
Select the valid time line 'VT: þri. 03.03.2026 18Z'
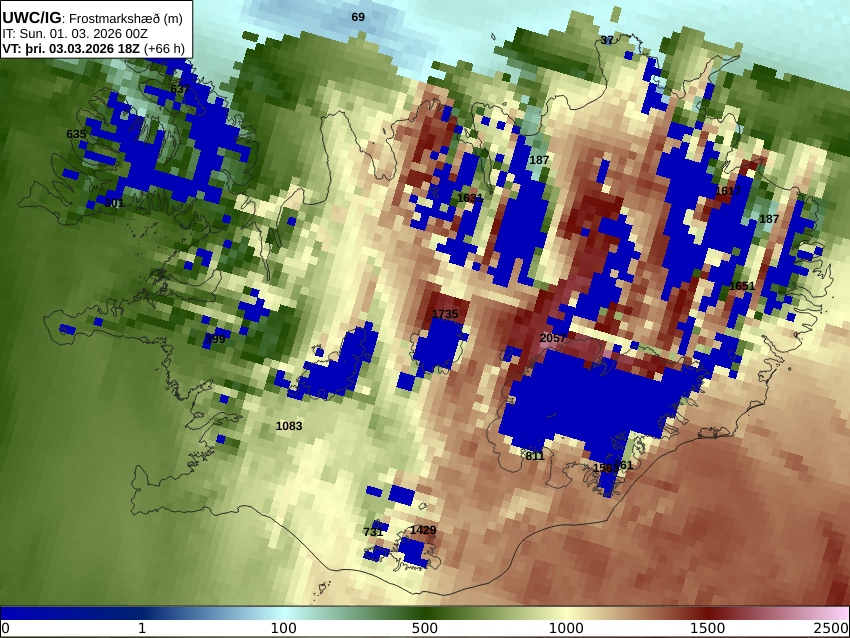pos(71,49)
